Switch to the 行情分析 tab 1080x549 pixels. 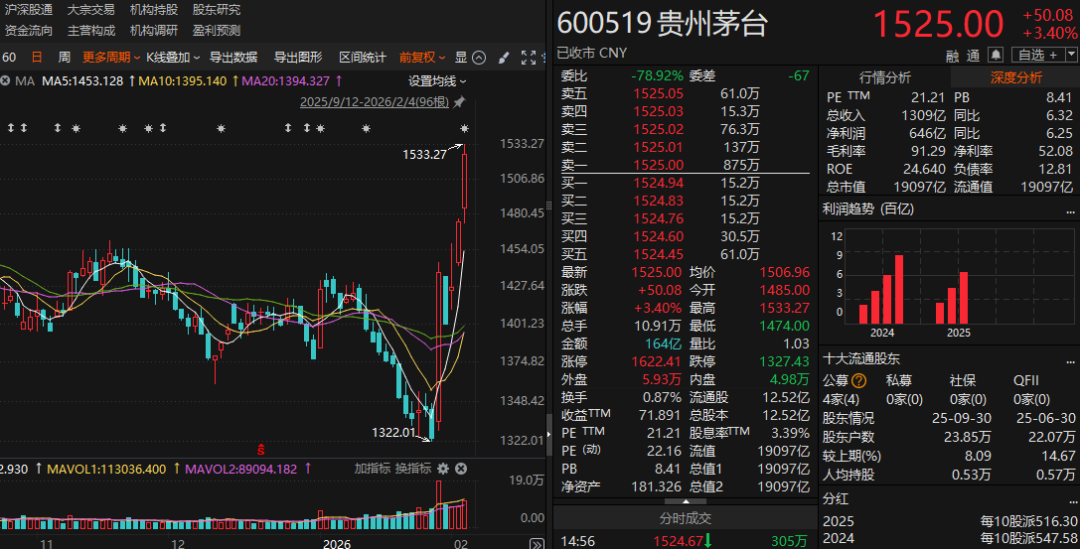pos(884,77)
